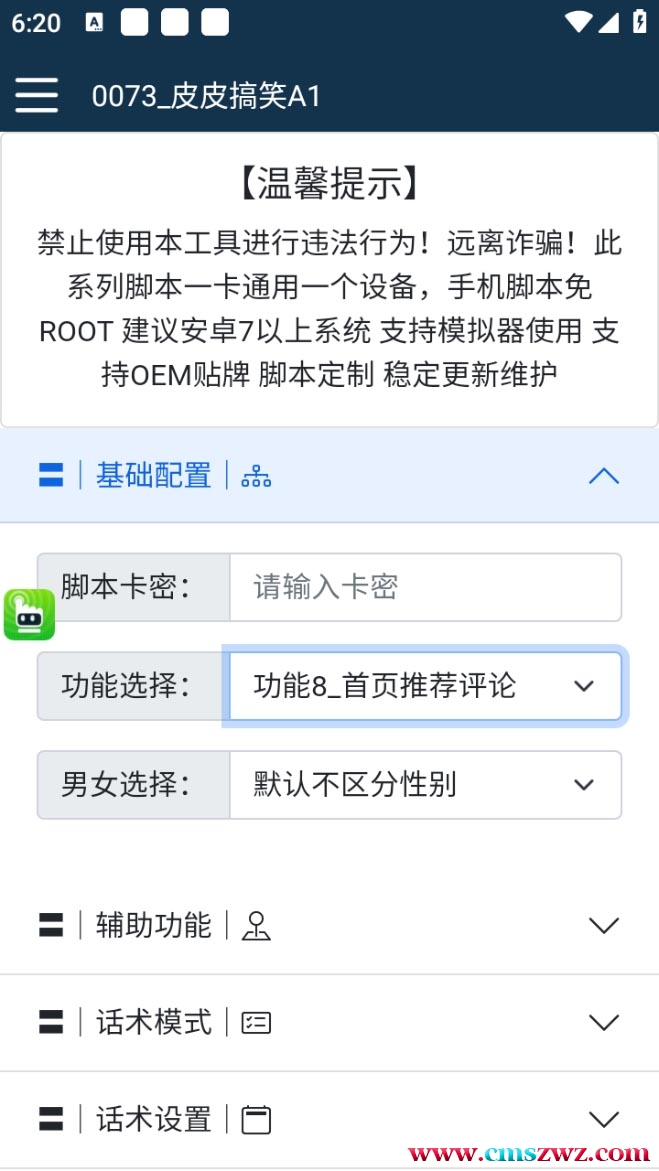Tap the 话术模式 section header
Screen dimensions: 659x1171
coord(330,1022)
